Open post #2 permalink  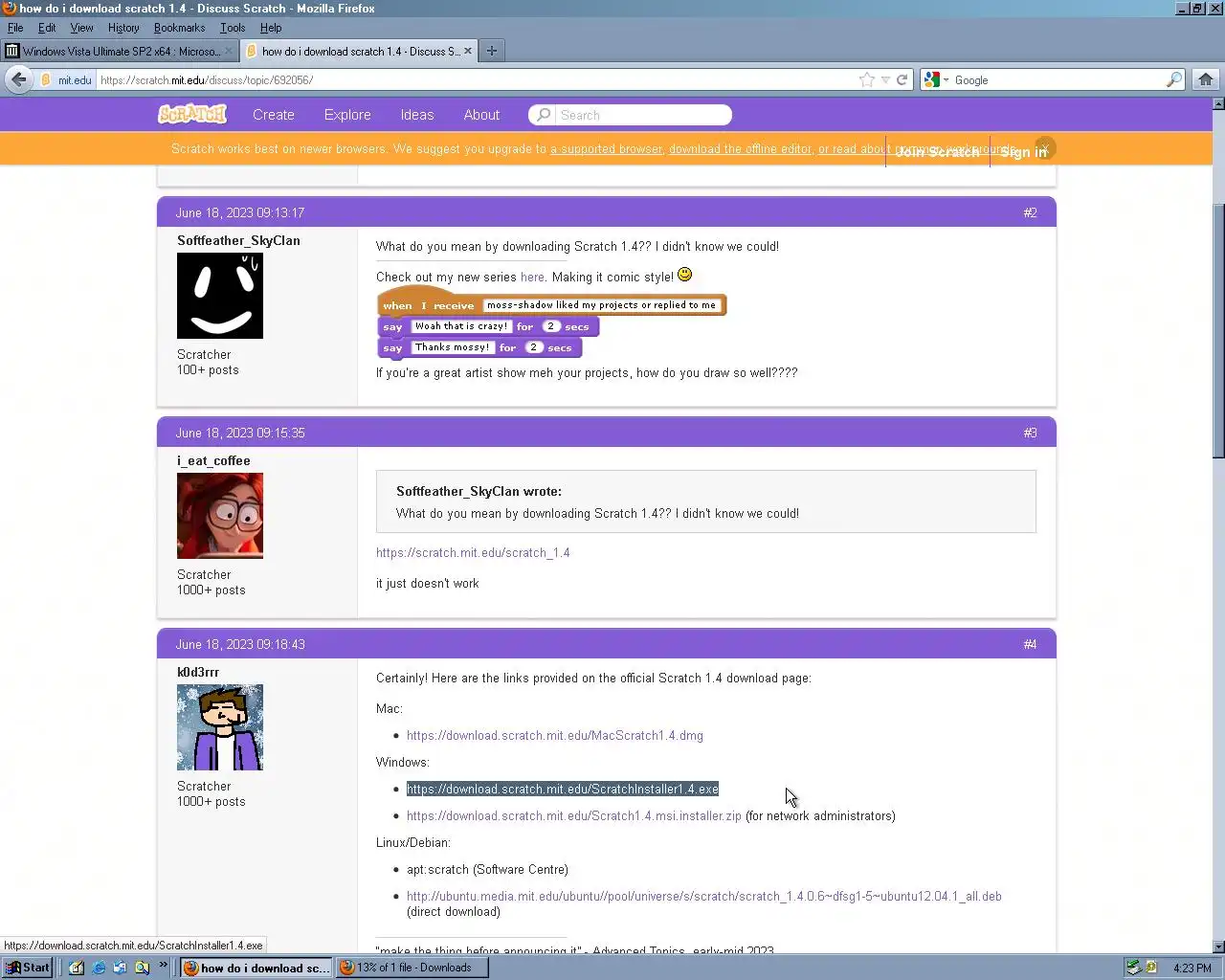1030,212
